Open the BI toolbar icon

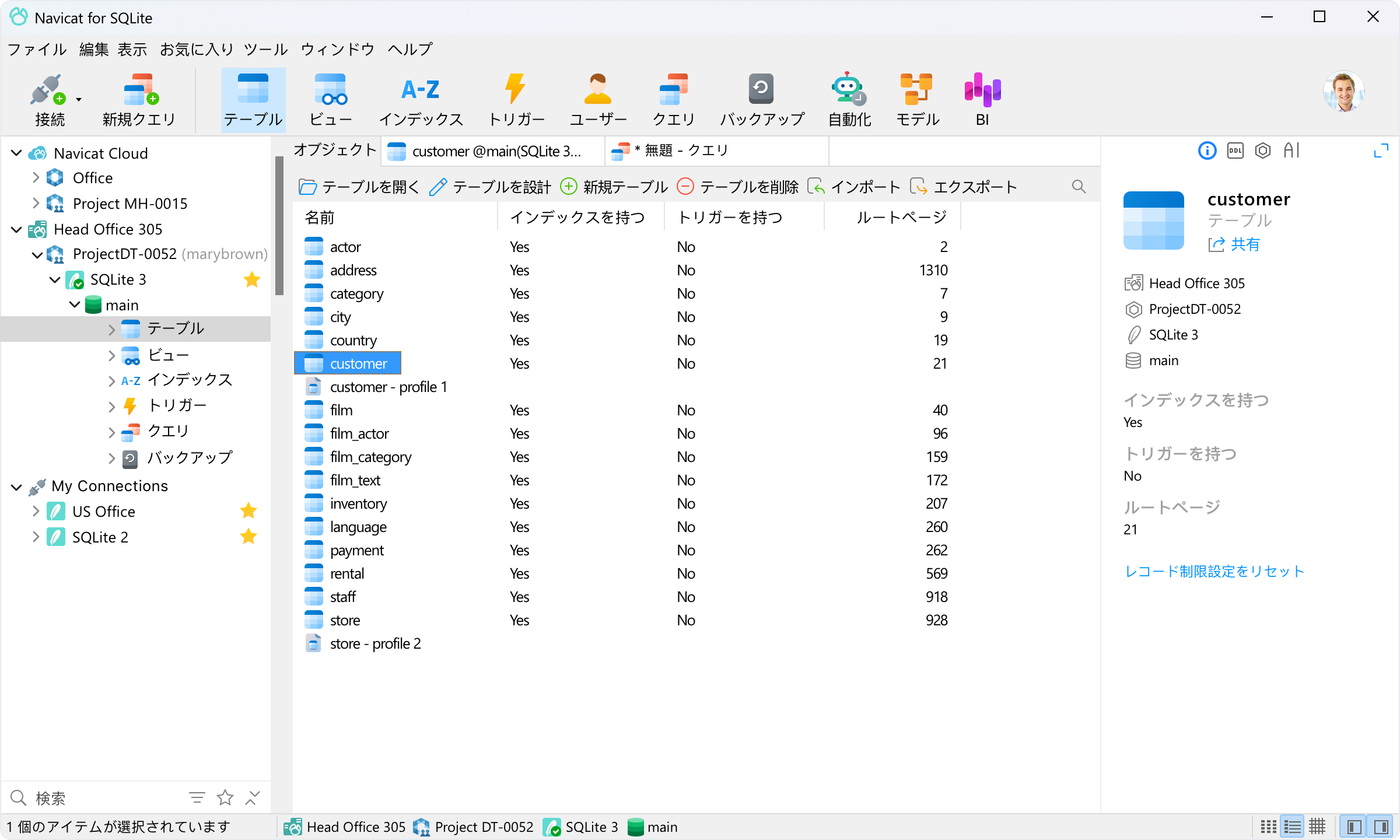pyautogui.click(x=982, y=100)
